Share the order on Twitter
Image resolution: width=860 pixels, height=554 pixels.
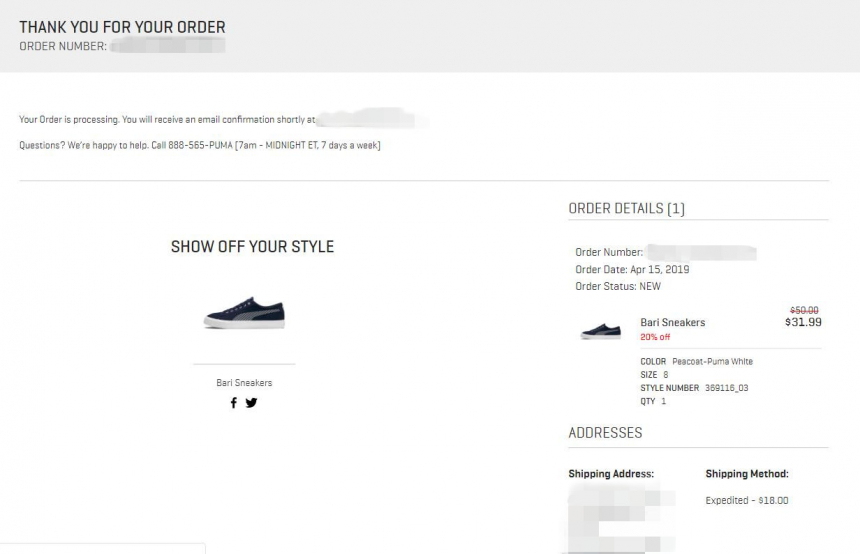pos(251,403)
